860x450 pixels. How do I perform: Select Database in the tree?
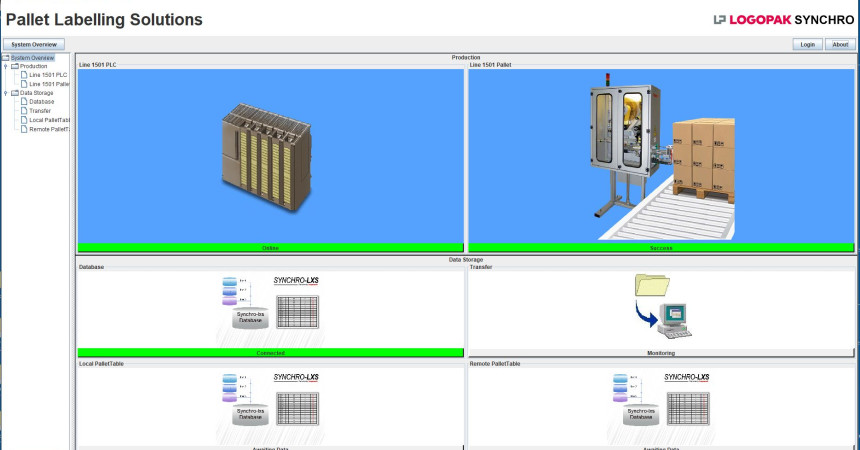coord(42,102)
